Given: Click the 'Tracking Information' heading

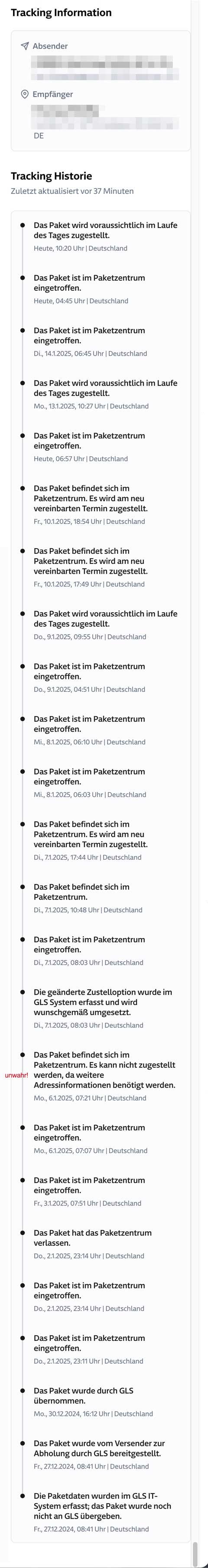Looking at the screenshot, I should [x=61, y=13].
